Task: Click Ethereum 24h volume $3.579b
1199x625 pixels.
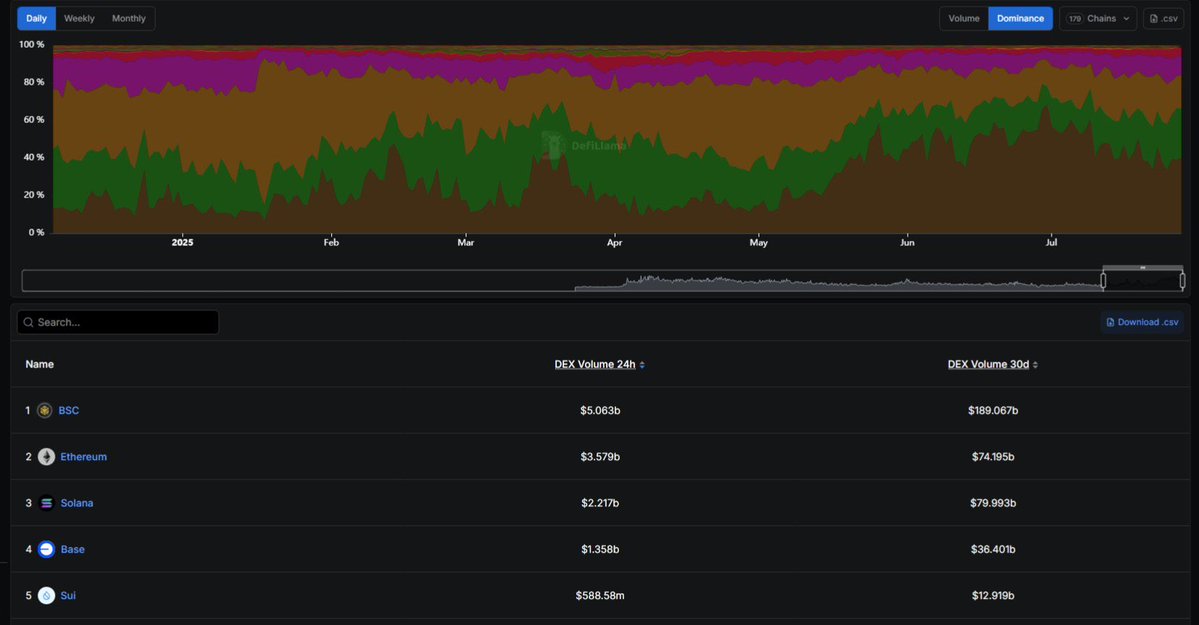Action: point(600,457)
